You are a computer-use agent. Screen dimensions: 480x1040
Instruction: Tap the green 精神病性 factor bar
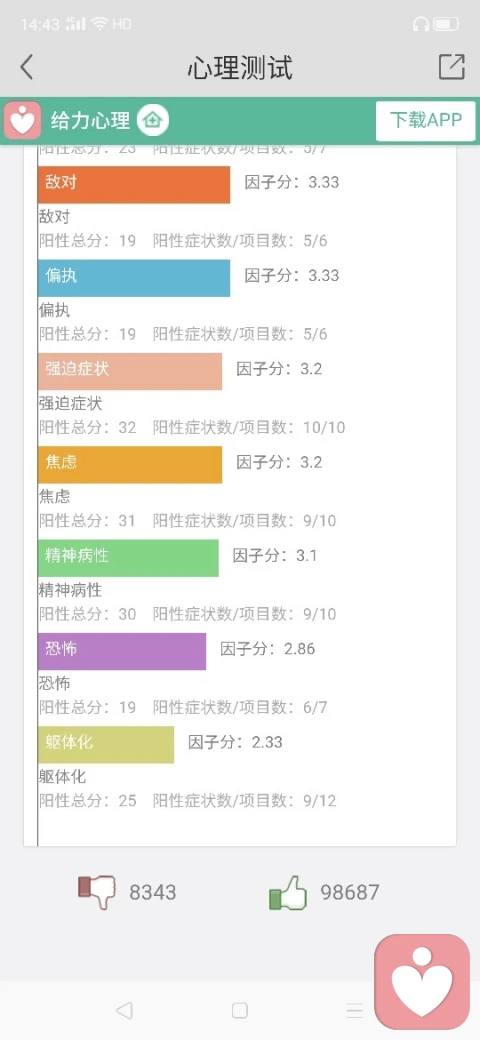click(x=128, y=558)
